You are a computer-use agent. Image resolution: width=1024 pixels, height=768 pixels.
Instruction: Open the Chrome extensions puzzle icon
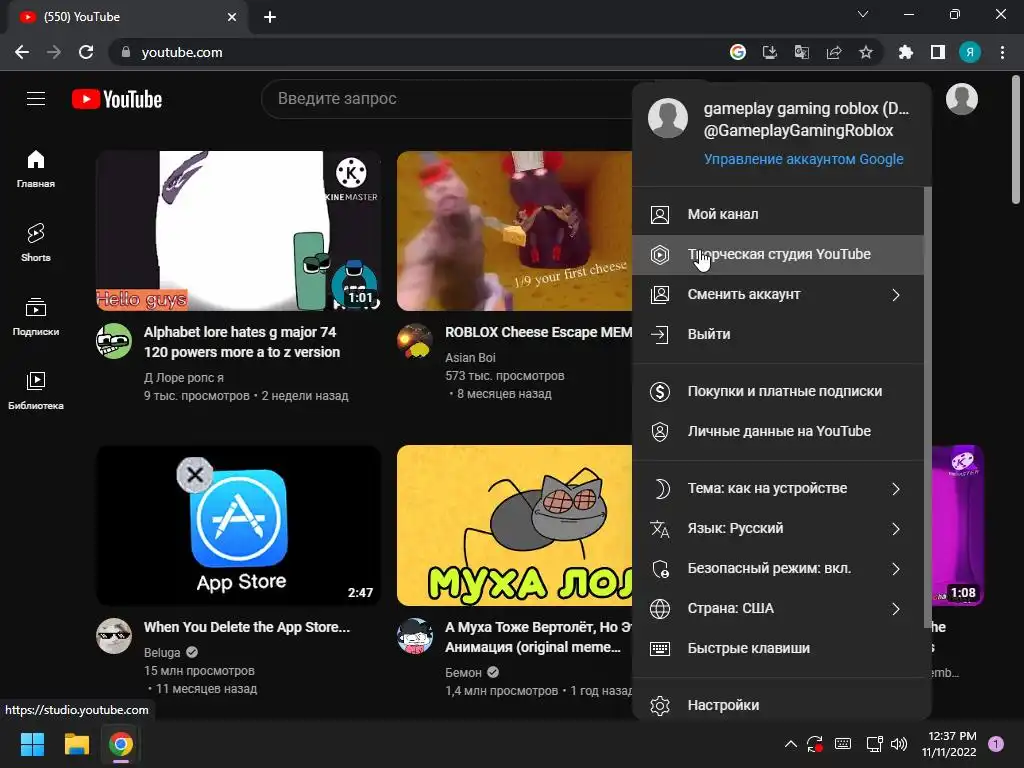coord(906,52)
